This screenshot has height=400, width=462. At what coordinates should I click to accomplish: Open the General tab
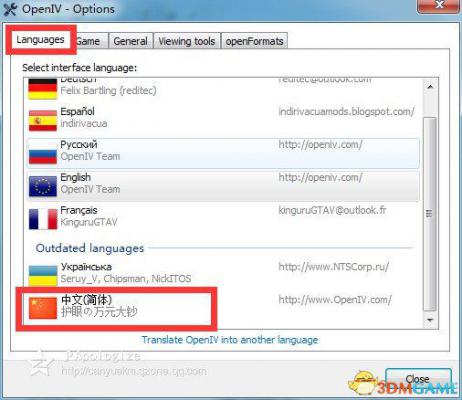point(130,41)
